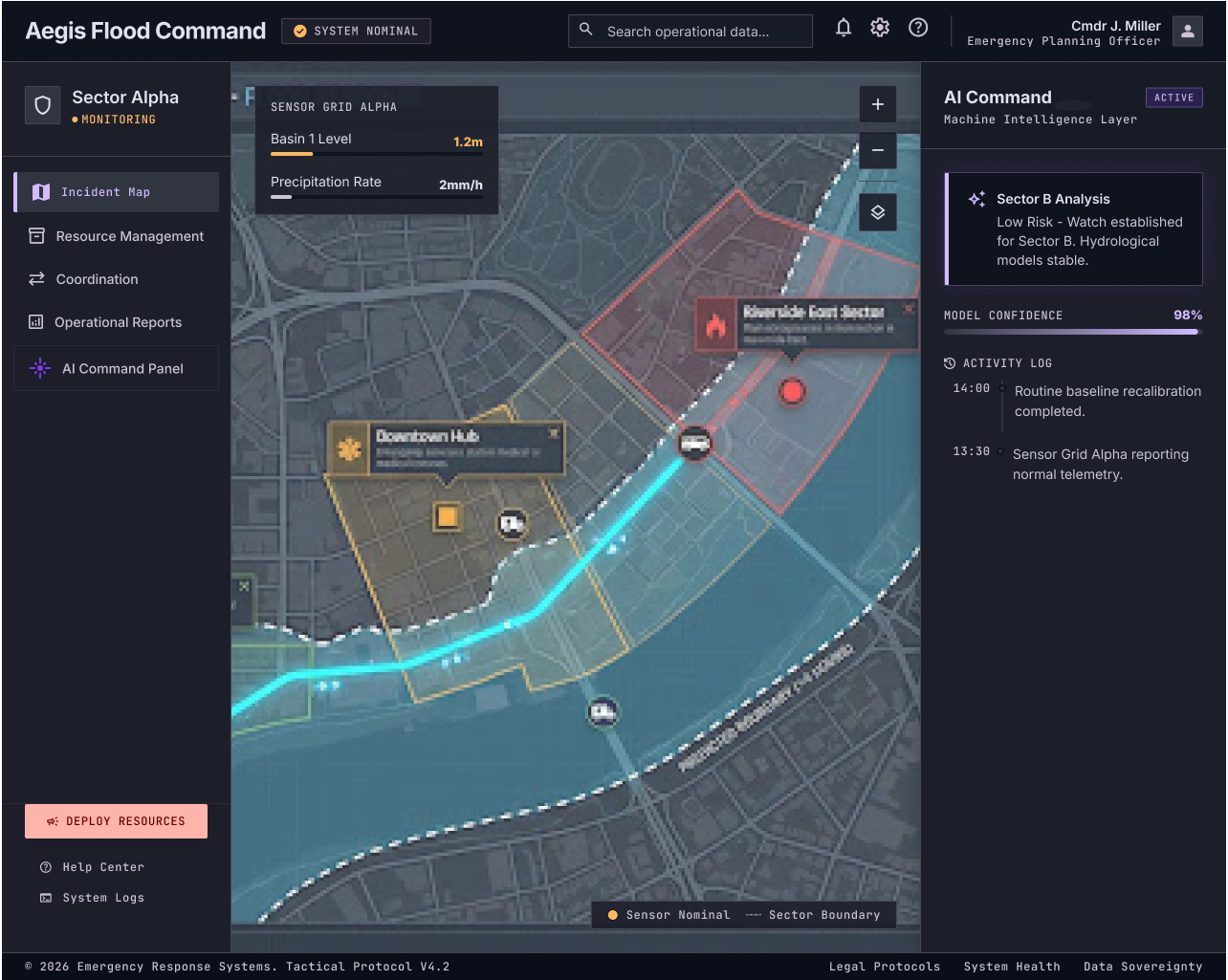Open the System Health footer link
The height and width of the screenshot is (980, 1228).
1012,967
